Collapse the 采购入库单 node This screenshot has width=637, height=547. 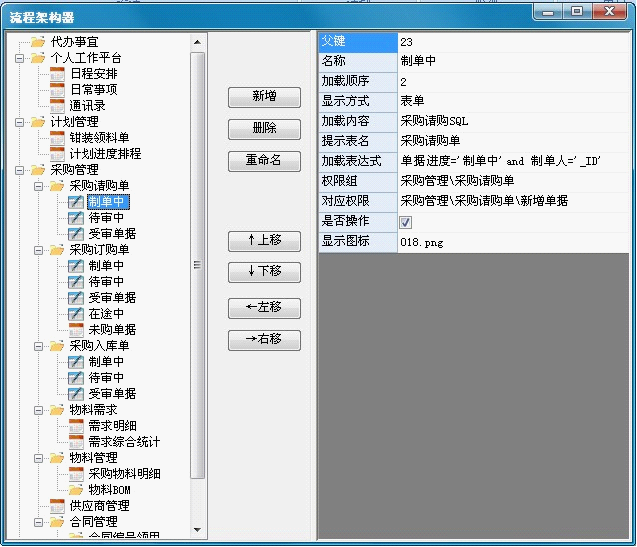tap(38, 346)
